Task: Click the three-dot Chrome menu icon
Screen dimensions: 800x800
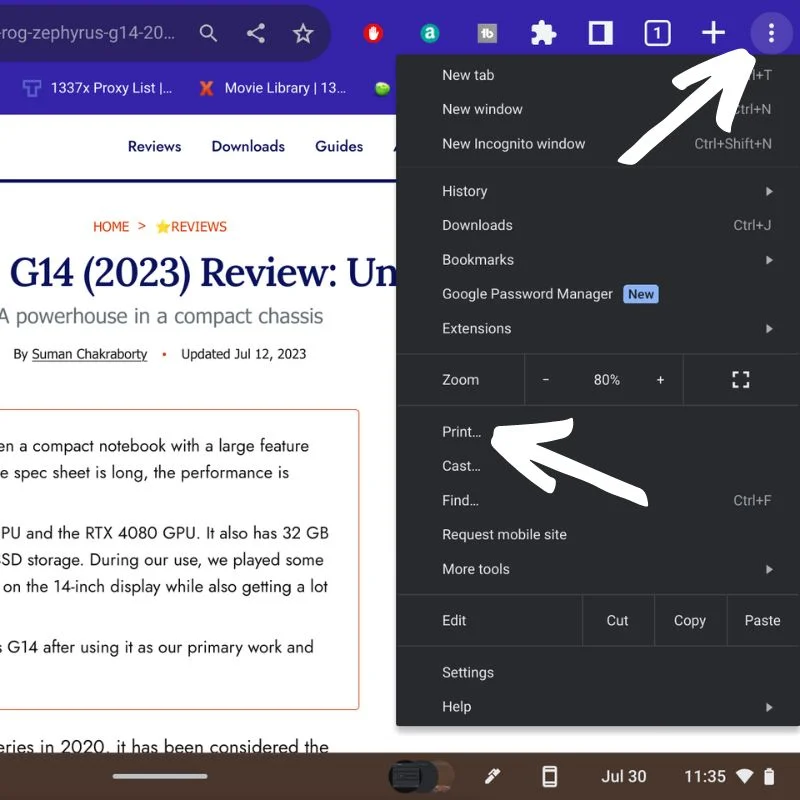Action: (770, 33)
